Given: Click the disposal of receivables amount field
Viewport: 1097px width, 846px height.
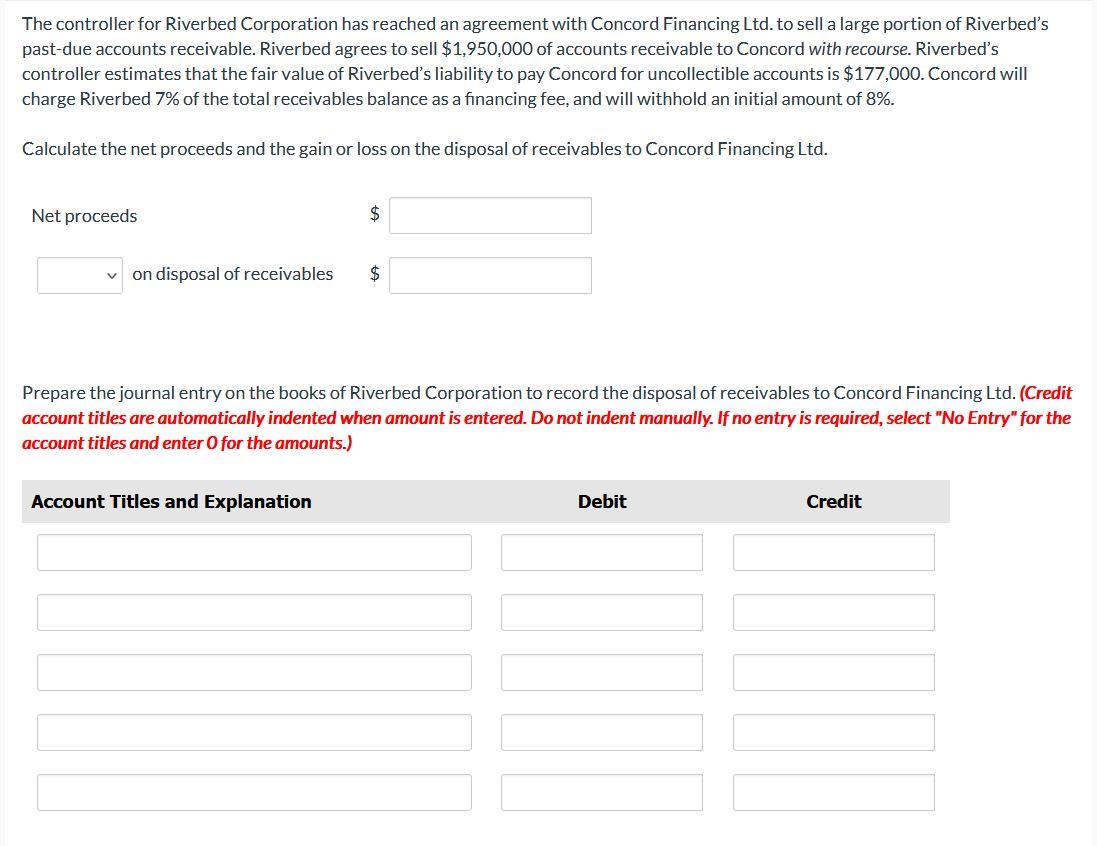Looking at the screenshot, I should pyautogui.click(x=490, y=275).
